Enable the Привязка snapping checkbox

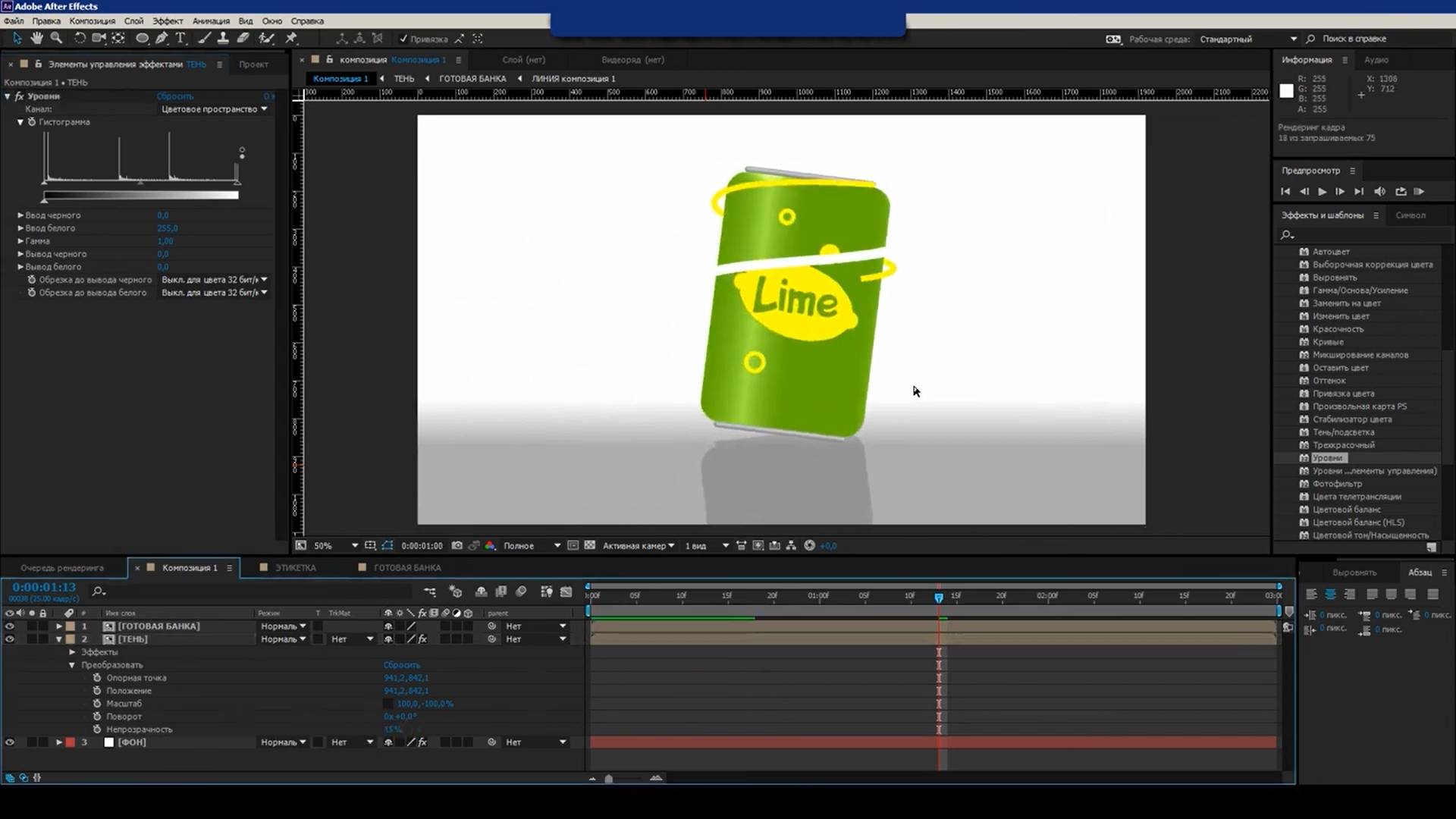click(403, 39)
